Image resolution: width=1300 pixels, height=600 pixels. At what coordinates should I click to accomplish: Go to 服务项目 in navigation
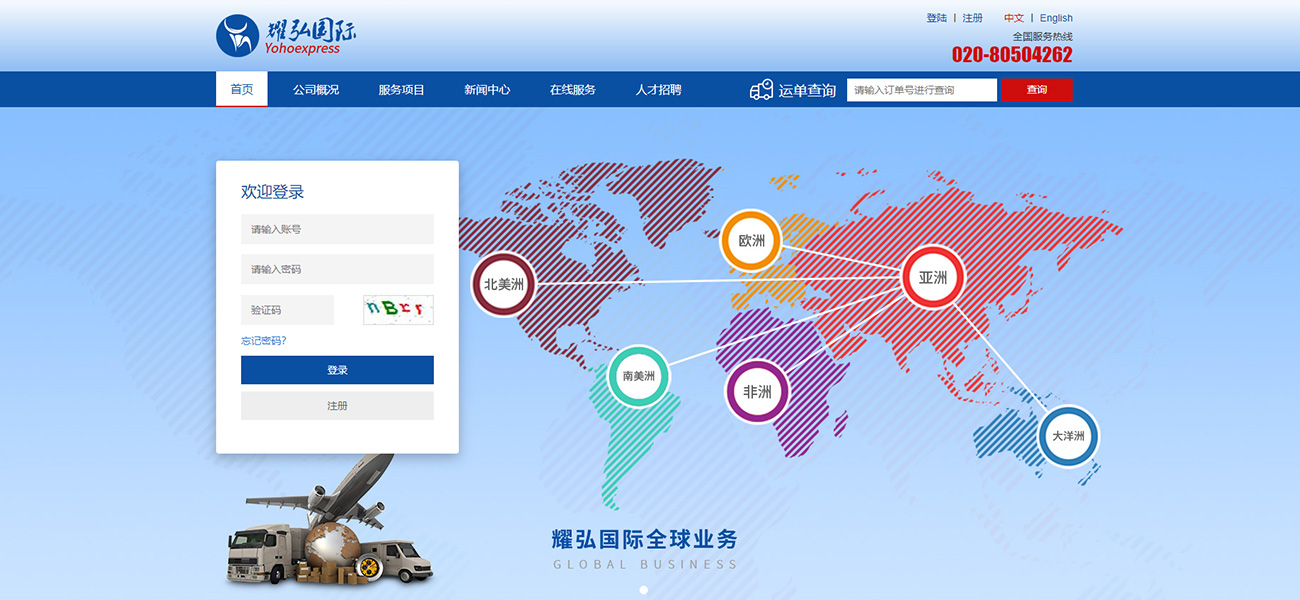(x=401, y=90)
